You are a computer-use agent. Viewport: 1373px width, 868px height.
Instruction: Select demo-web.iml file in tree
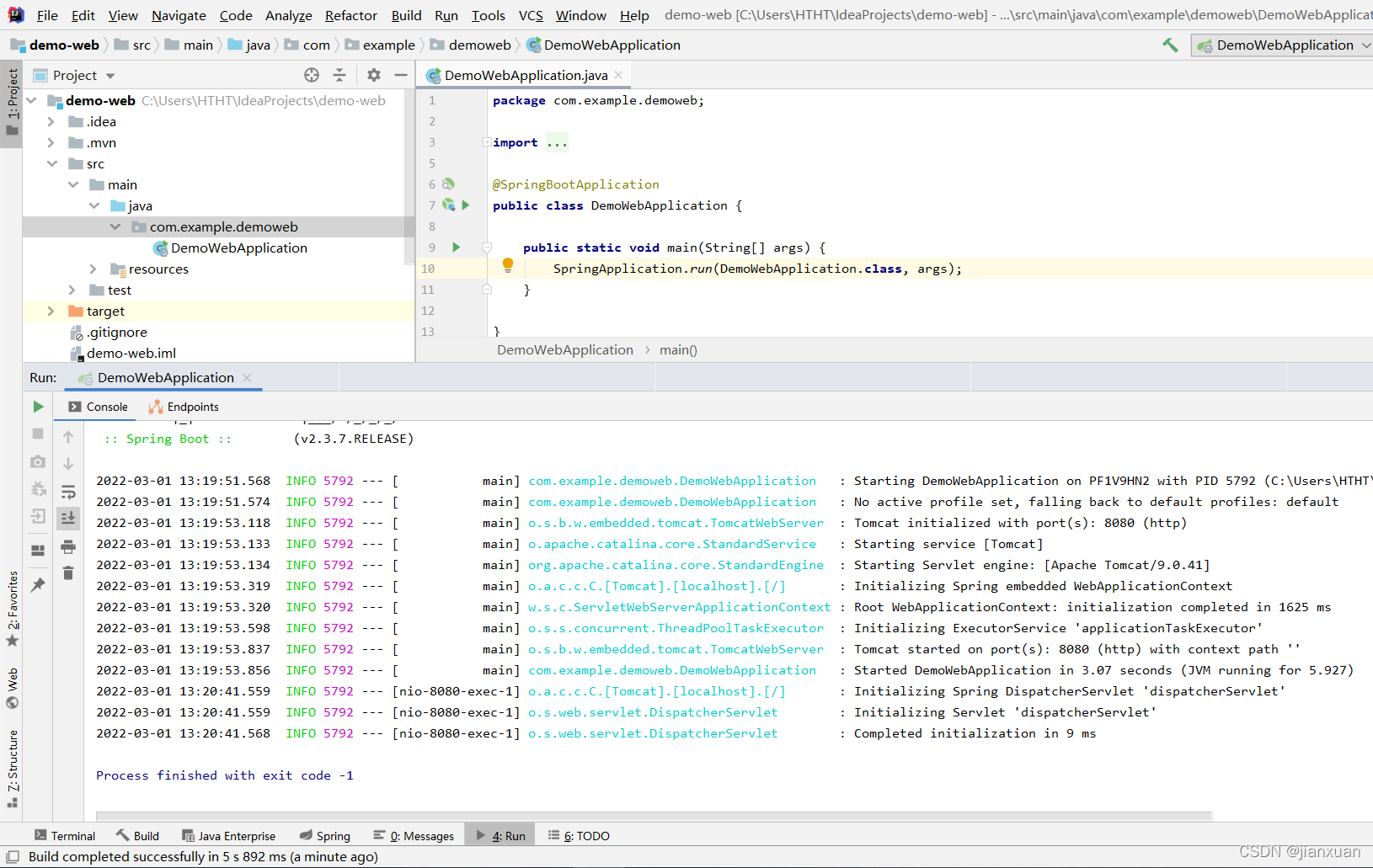[123, 354]
